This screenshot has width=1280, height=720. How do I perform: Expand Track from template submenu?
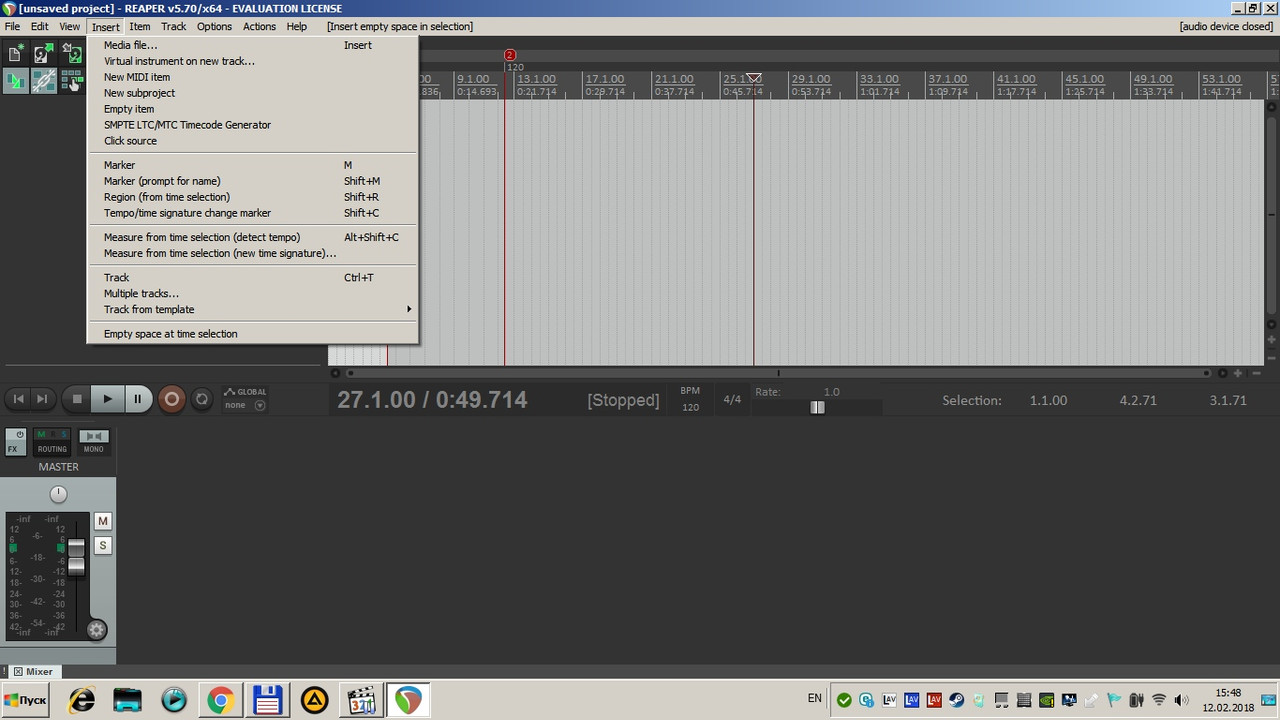252,309
